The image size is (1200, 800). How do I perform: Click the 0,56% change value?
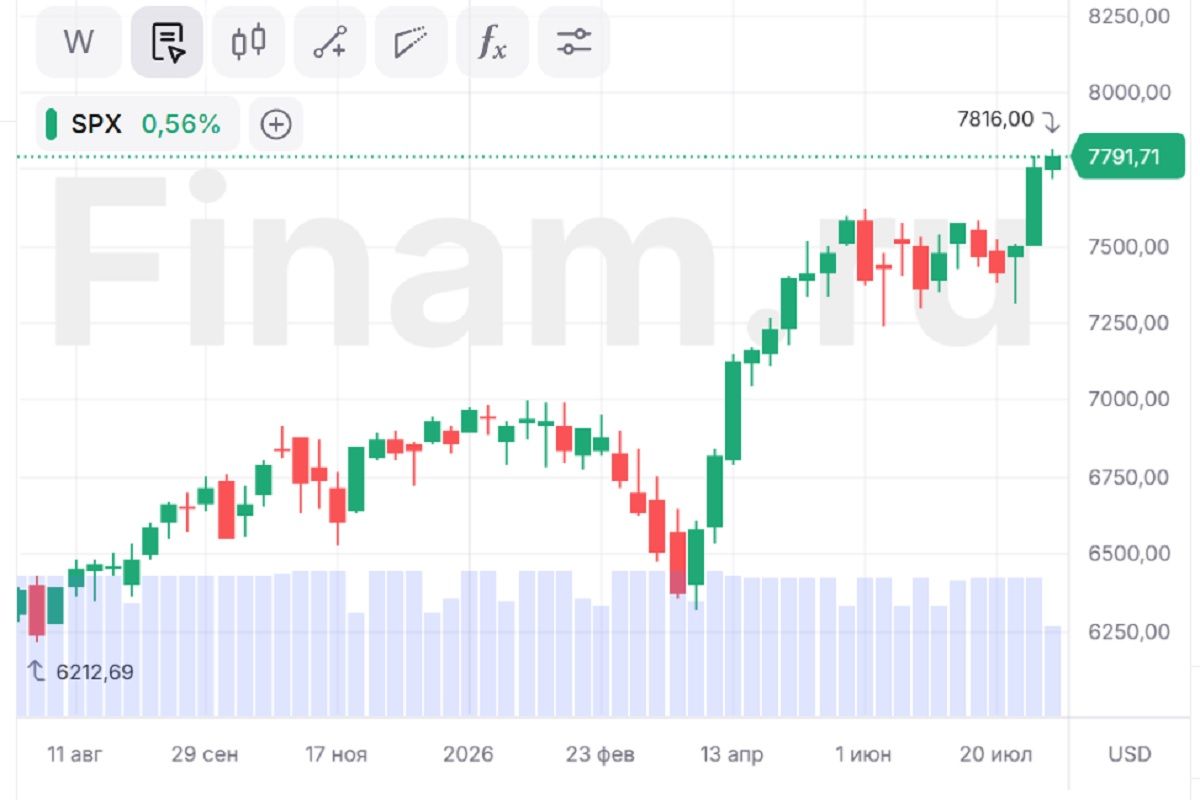coord(180,124)
